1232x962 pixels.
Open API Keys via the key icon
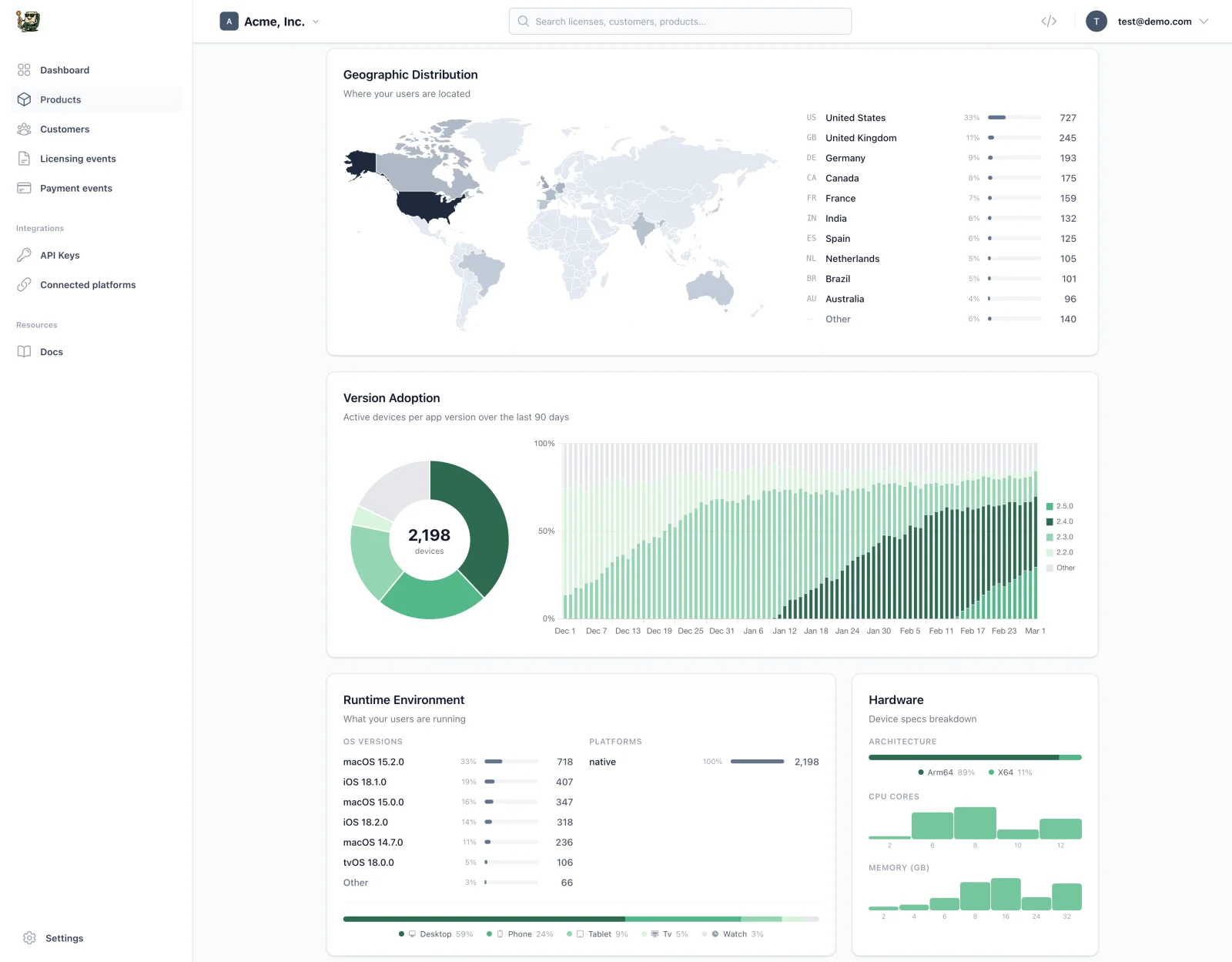24,255
